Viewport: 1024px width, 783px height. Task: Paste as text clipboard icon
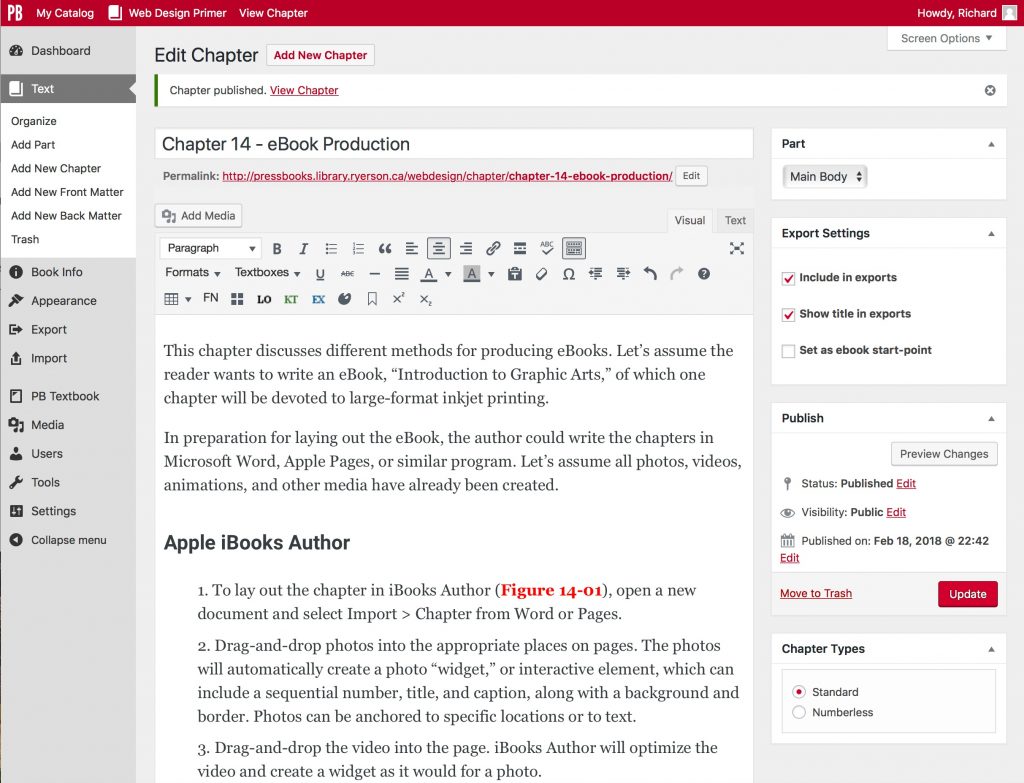[x=515, y=274]
